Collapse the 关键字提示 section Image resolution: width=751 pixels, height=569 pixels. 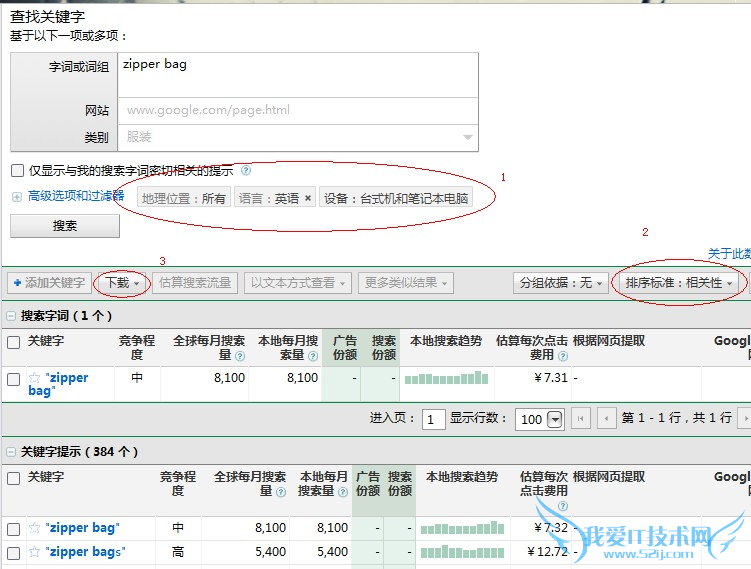click(x=10, y=452)
